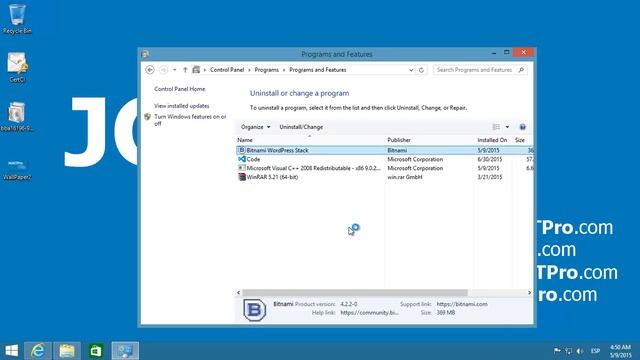Click the Visual Studio Code row icon

pyautogui.click(x=242, y=159)
